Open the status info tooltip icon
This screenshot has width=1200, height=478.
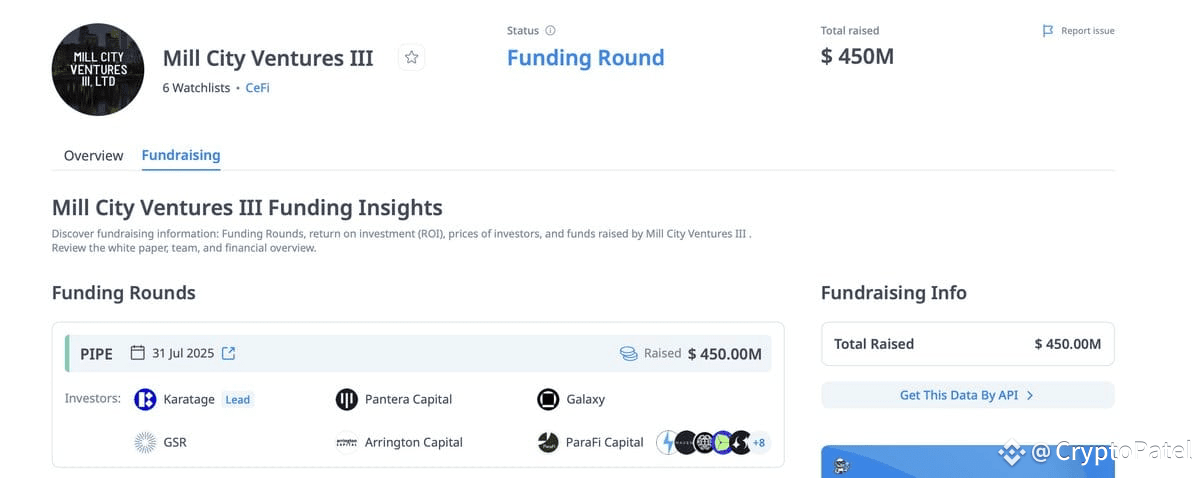pos(550,31)
